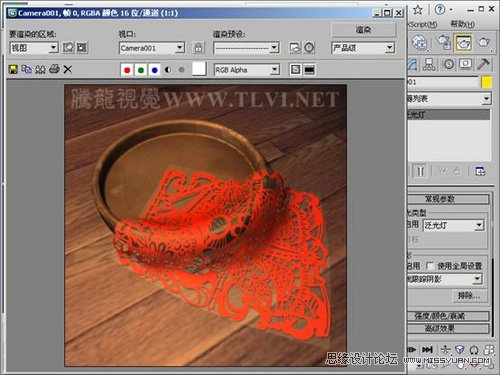
Task: Switch to the Motion panel tab
Action: (x=448, y=64)
